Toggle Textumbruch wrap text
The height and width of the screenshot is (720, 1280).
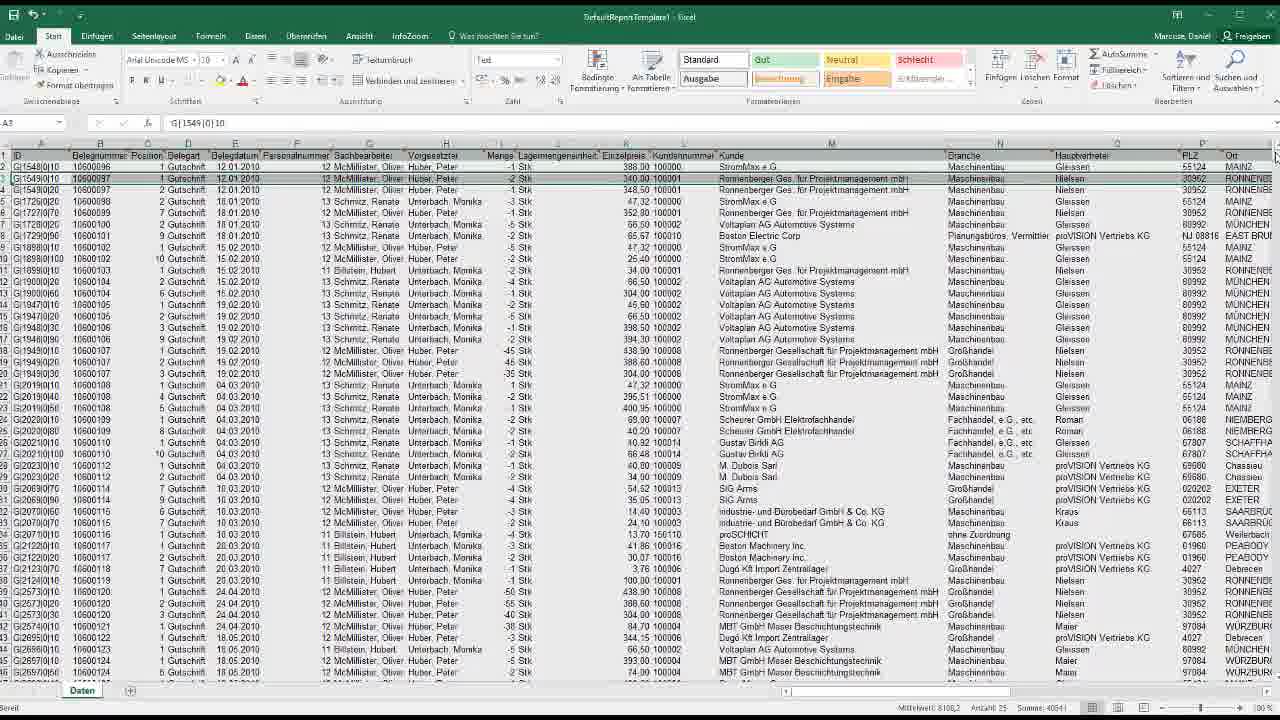382,60
